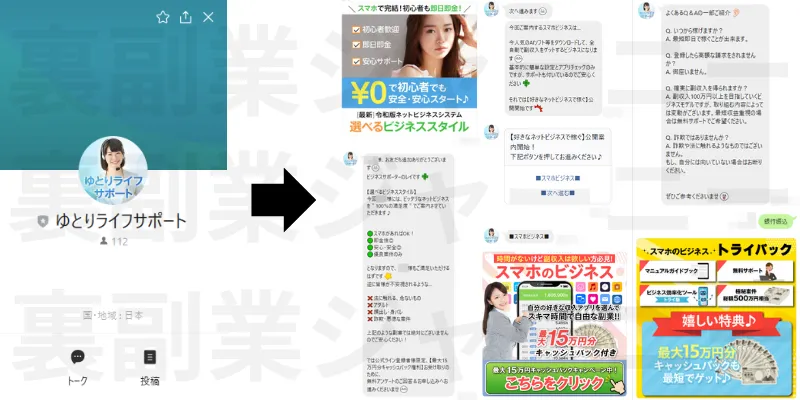Open the ゆとりライフサポート profile picture
This screenshot has height=400, width=800.
113,170
